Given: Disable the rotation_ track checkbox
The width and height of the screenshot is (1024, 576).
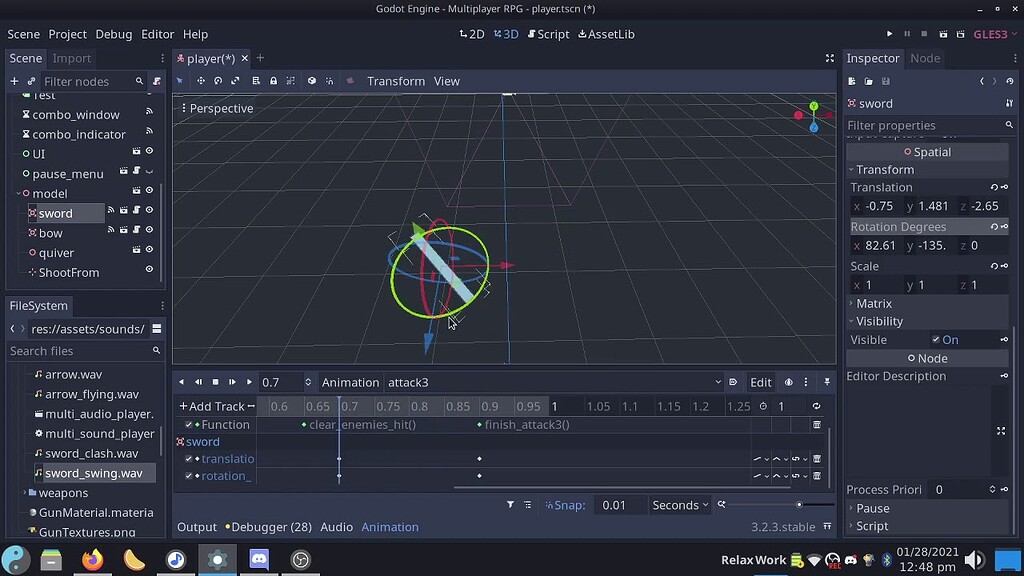Looking at the screenshot, I should pos(189,475).
